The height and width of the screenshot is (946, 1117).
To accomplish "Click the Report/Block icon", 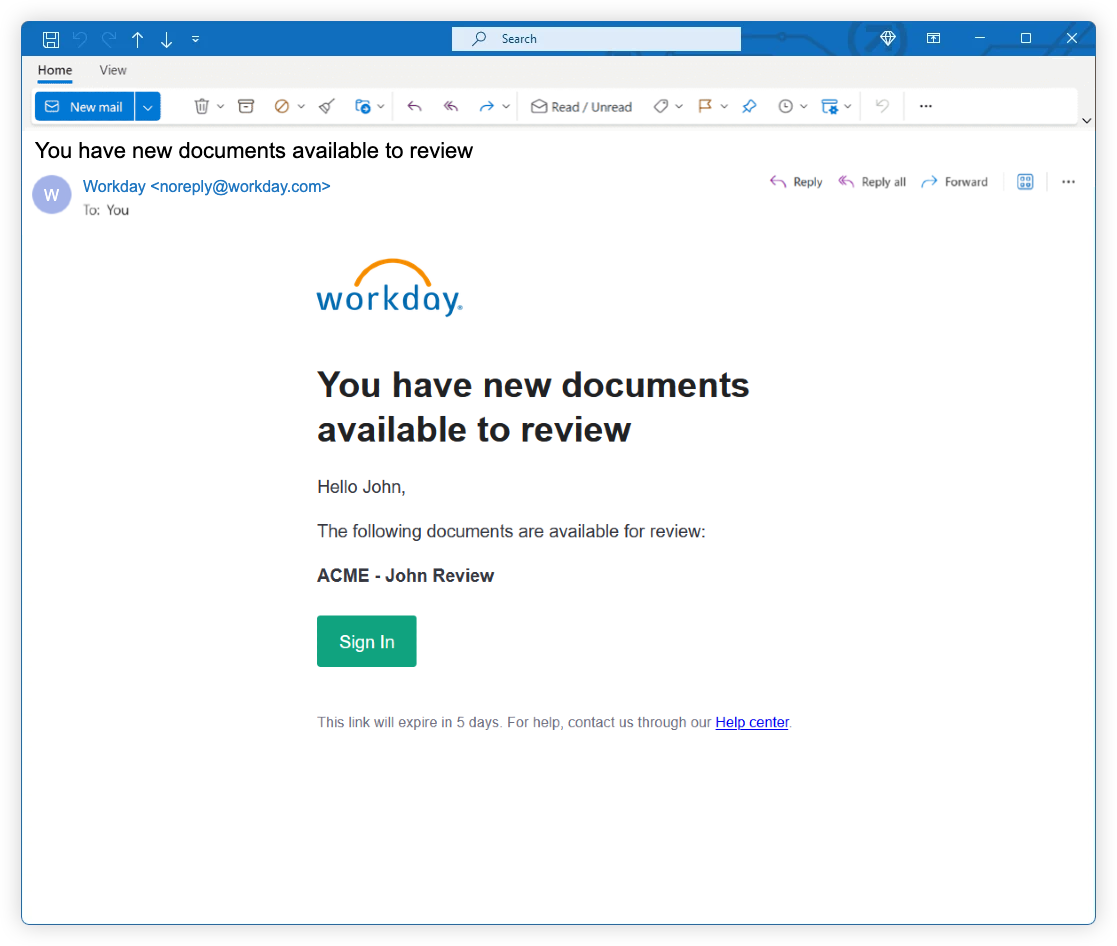I will 282,106.
